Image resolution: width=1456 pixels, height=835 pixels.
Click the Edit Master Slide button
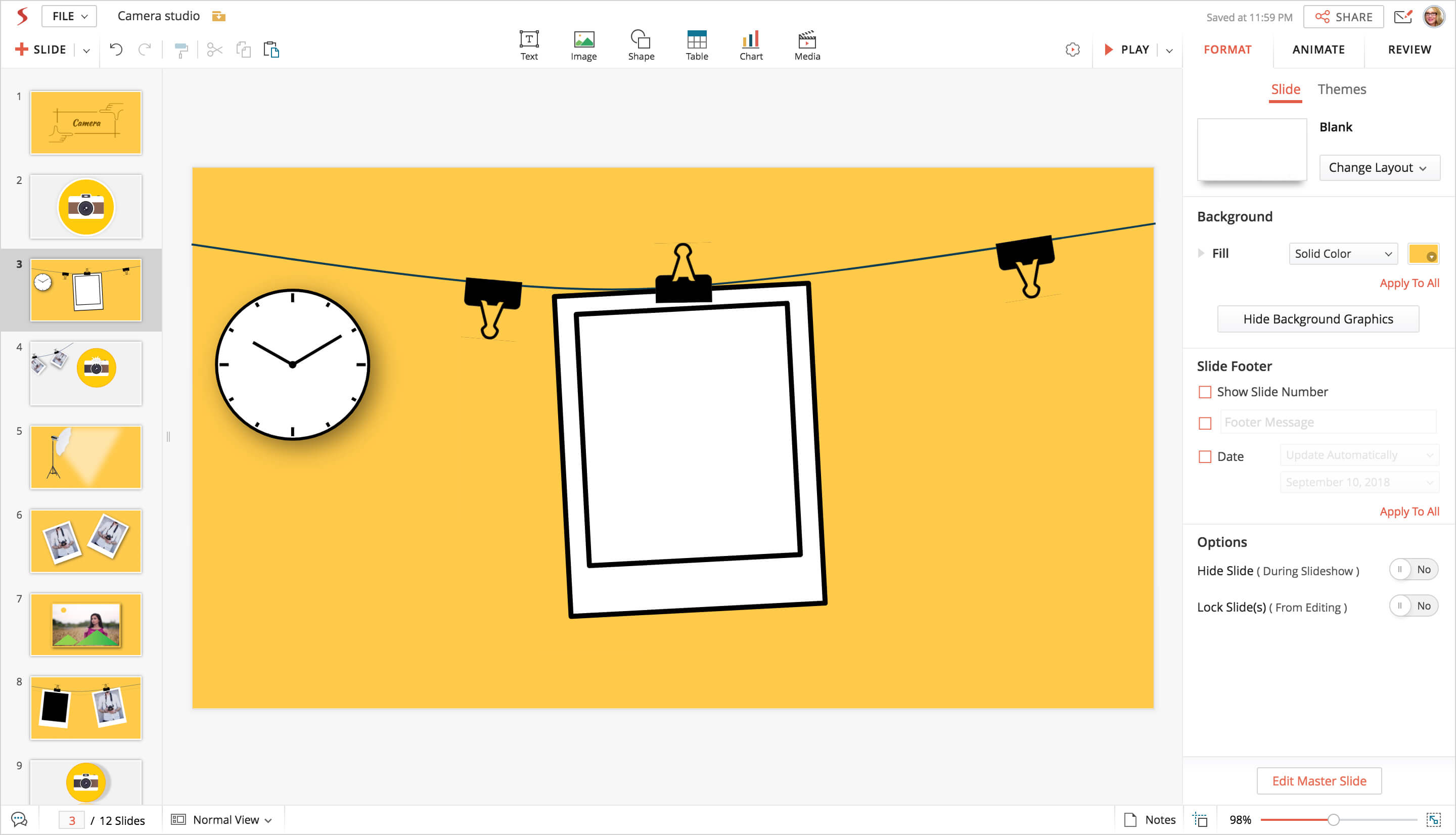tap(1318, 780)
